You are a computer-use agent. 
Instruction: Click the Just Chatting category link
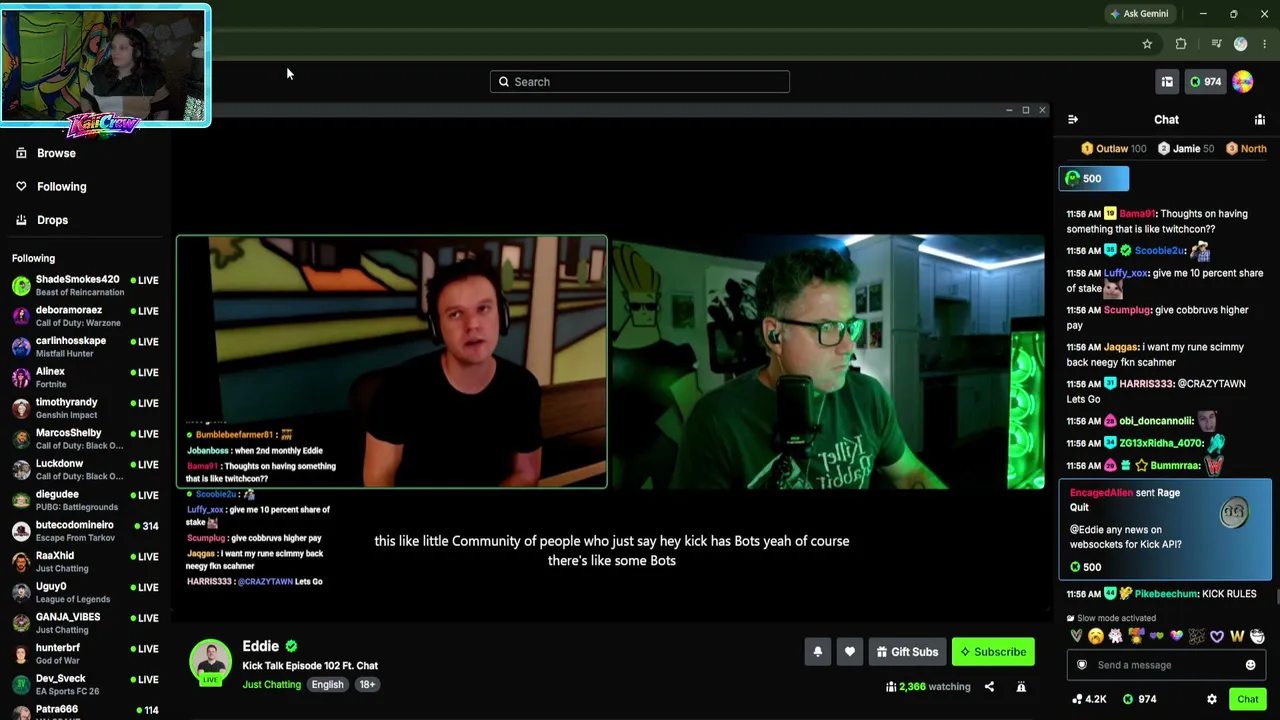pos(271,685)
